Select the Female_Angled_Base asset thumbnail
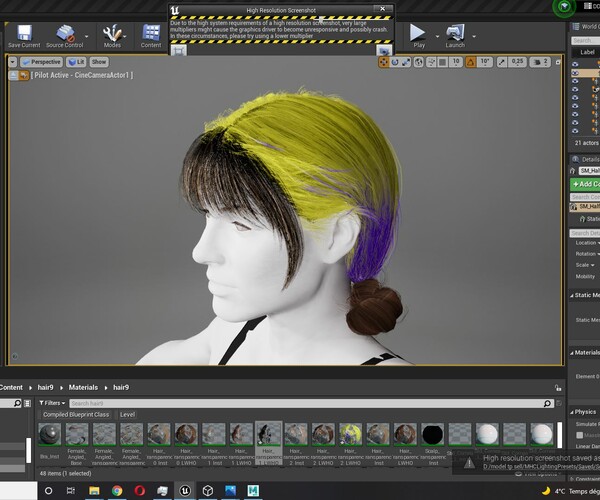The height and width of the screenshot is (500, 600). [x=77, y=435]
